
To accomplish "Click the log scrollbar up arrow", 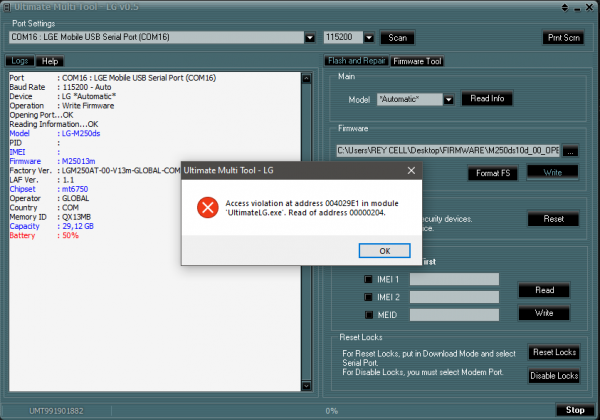I will click(306, 79).
